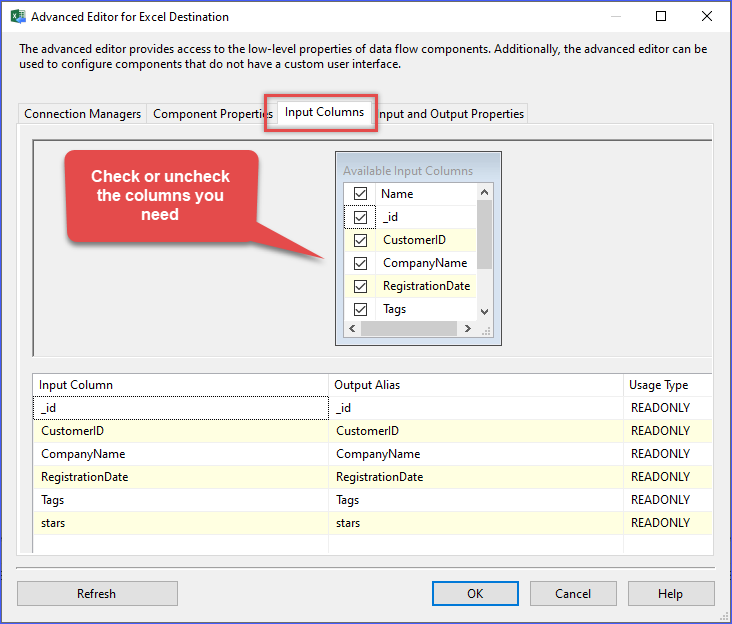Edit the RegistrationDate Output Alias cell
Screen dimensions: 732x624
point(476,477)
